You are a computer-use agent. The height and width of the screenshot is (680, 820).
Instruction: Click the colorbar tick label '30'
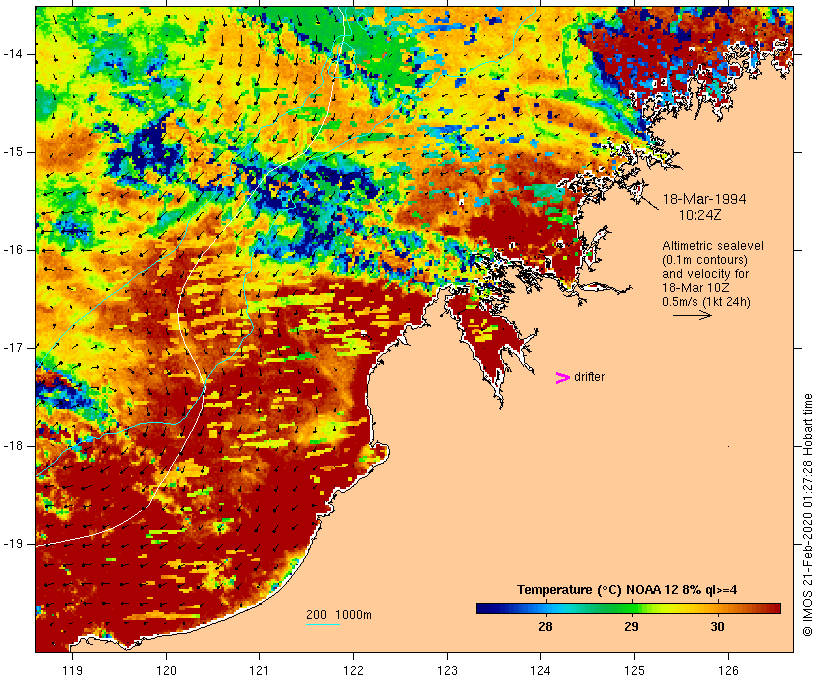coord(718,627)
